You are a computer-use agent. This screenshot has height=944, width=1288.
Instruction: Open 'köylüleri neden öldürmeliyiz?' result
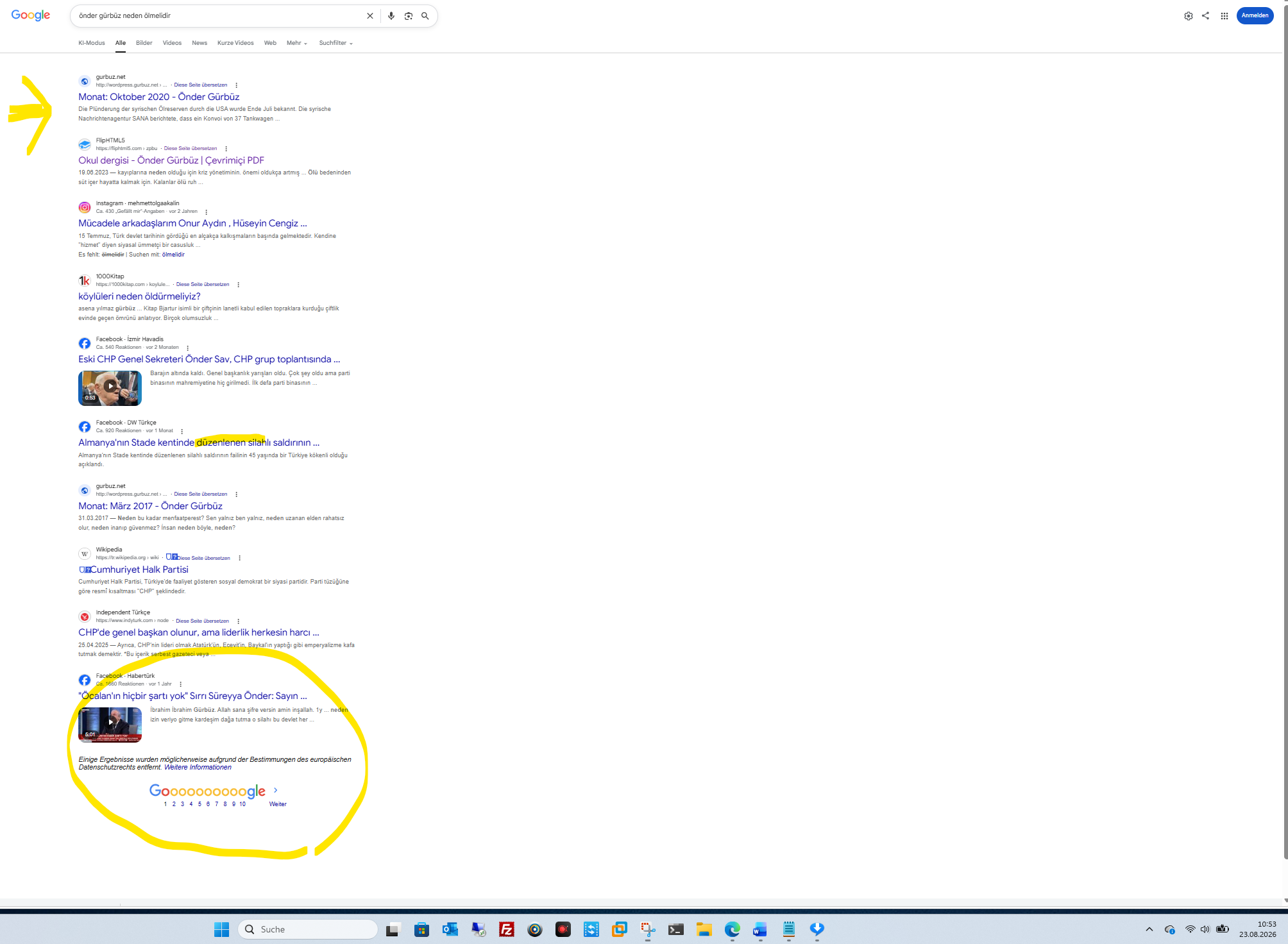pos(139,296)
